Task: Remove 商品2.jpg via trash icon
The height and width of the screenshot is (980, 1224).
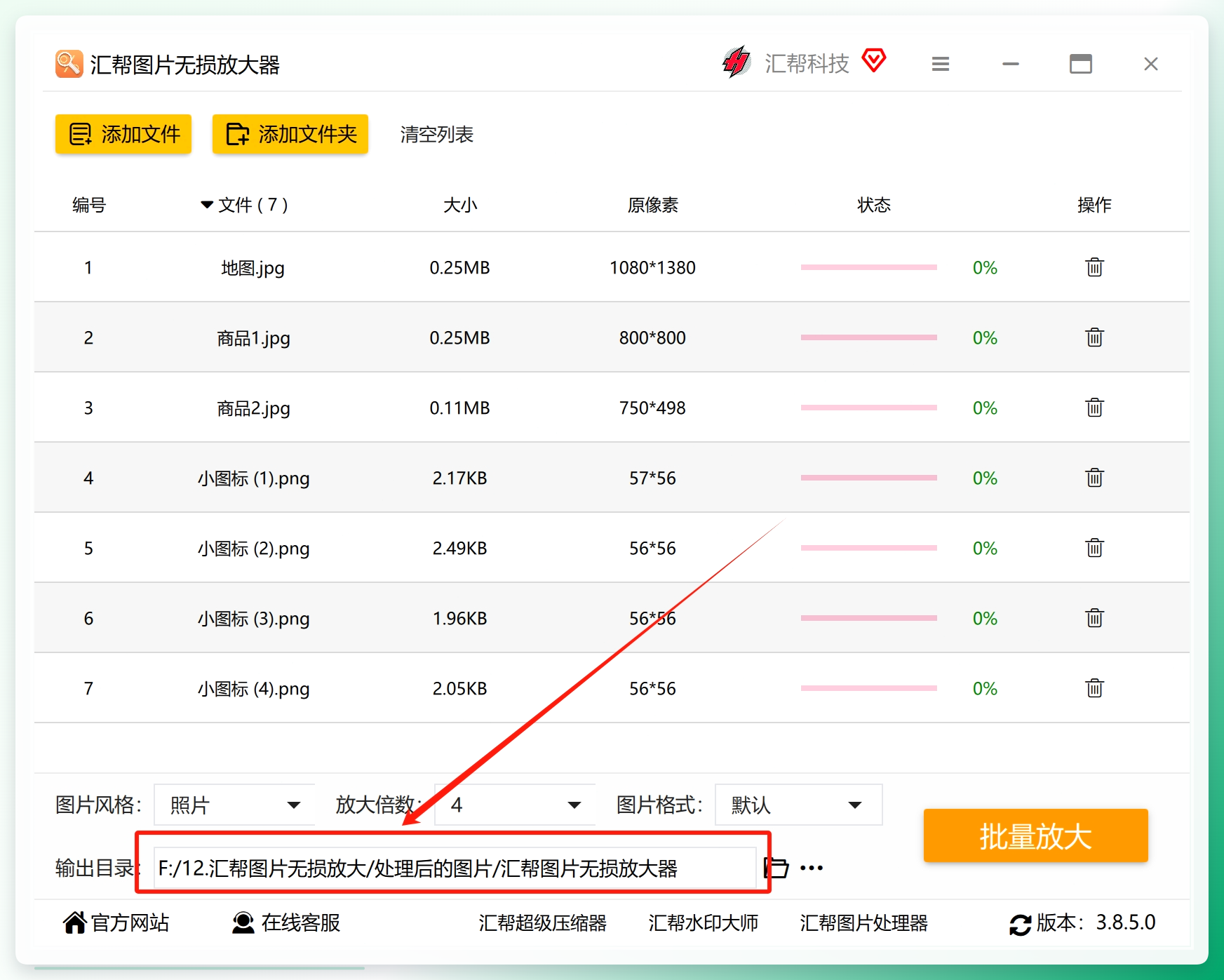Action: [x=1094, y=408]
